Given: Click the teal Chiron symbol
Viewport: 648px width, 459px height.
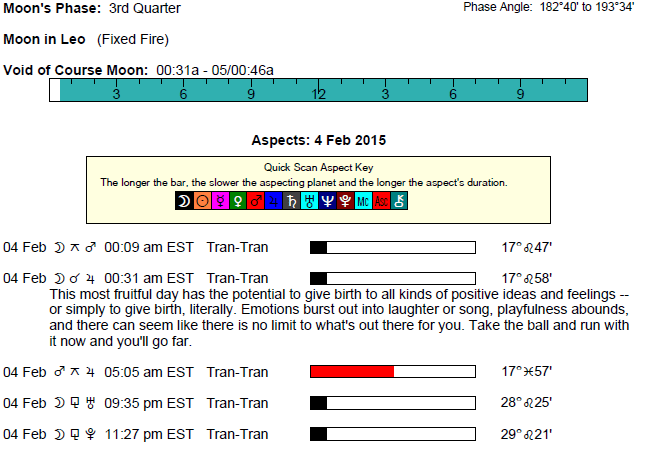Looking at the screenshot, I should 400,201.
